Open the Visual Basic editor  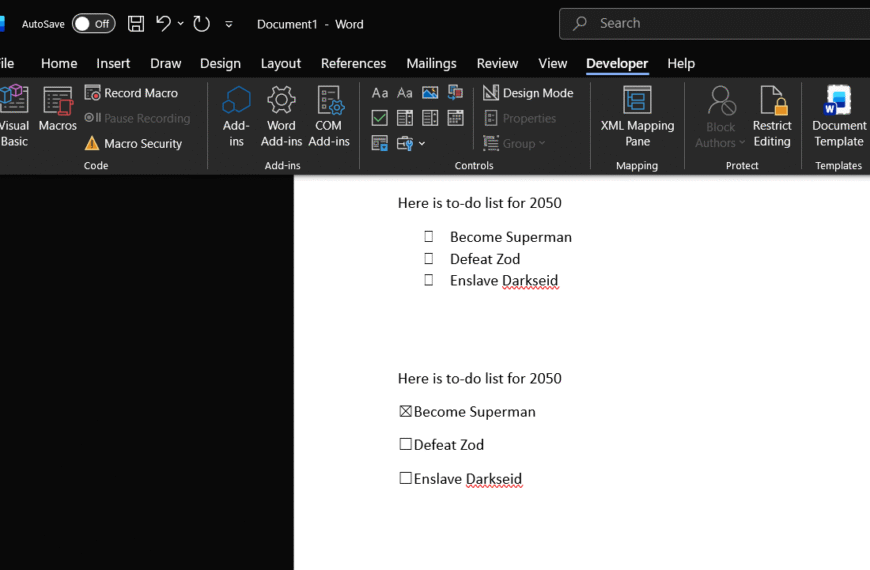(13, 117)
